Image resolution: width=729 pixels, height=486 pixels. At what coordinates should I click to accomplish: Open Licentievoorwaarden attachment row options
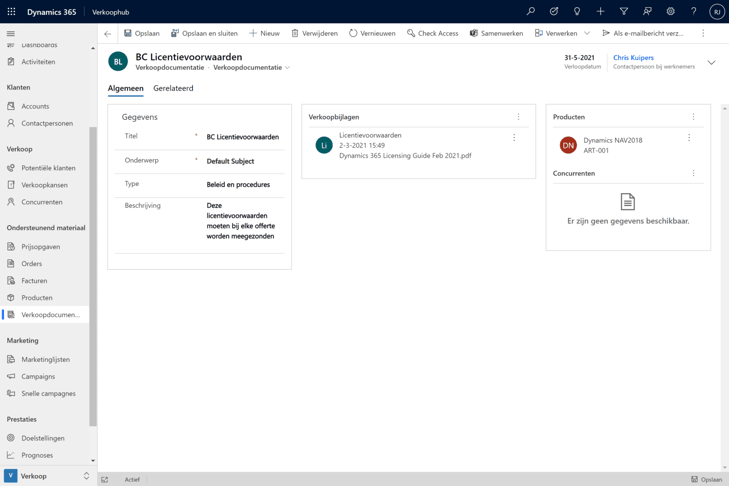[x=514, y=138]
